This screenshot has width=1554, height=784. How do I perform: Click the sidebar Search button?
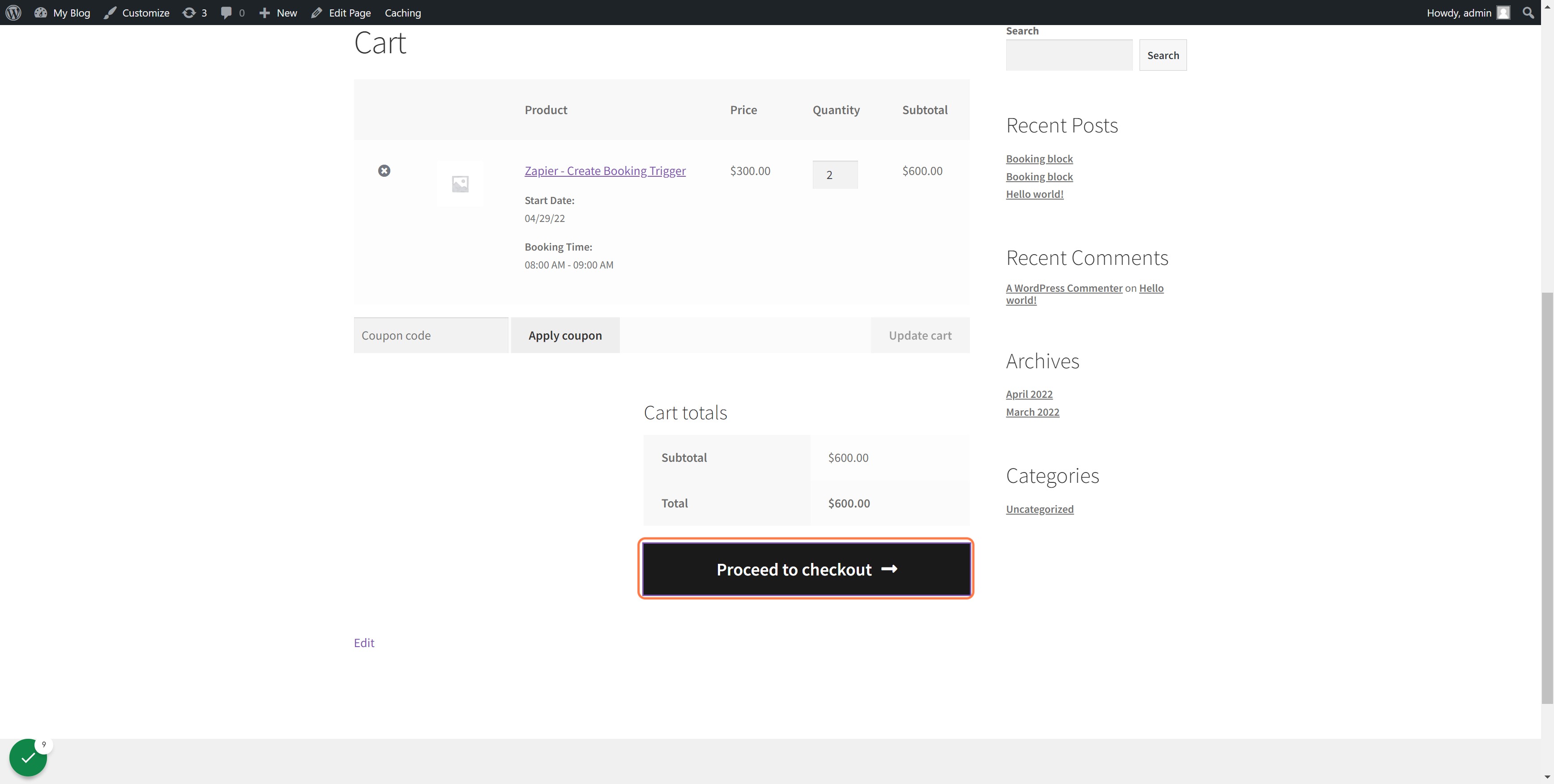pyautogui.click(x=1162, y=55)
